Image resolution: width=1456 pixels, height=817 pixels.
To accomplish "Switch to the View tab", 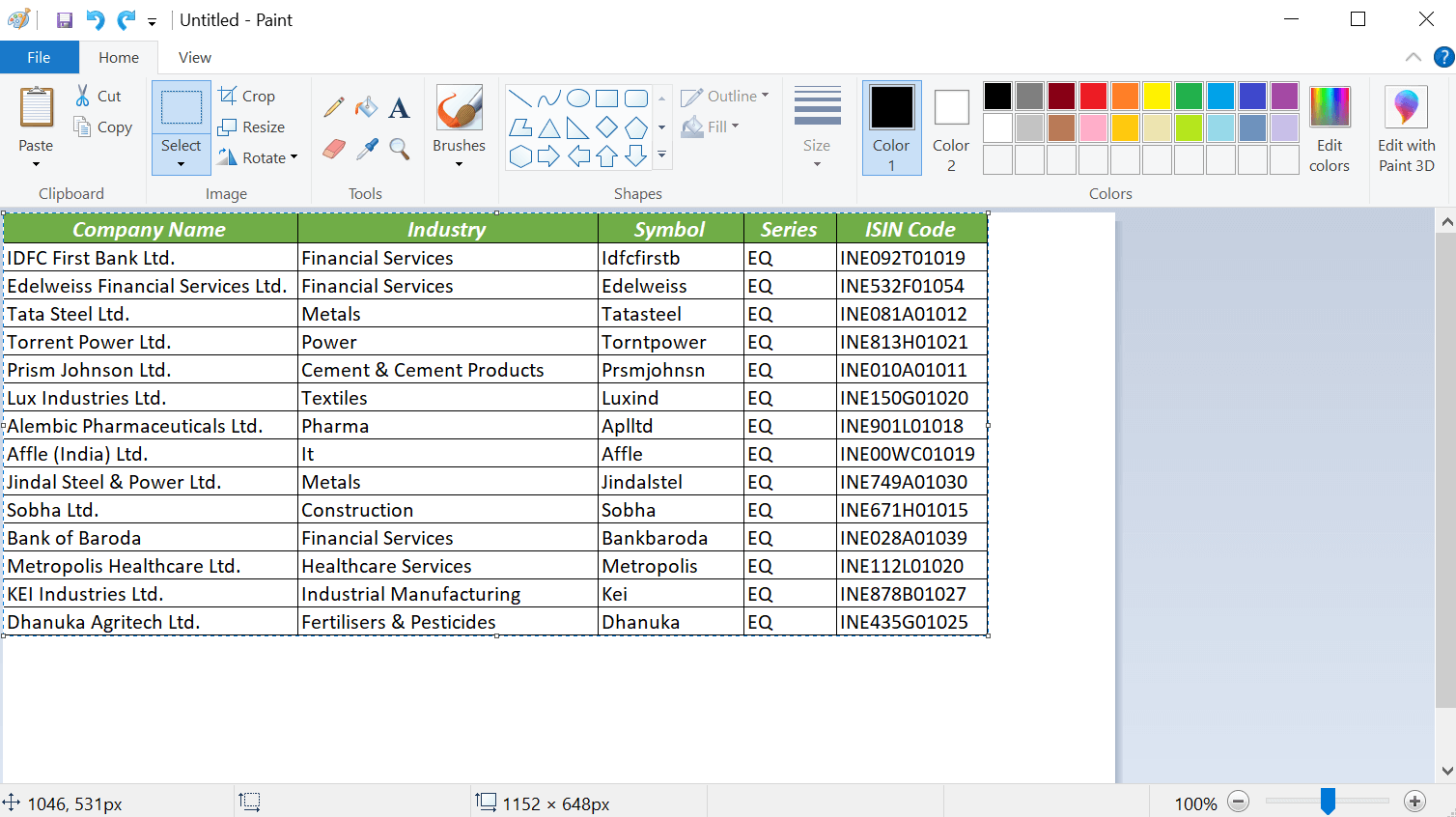I will tap(195, 57).
